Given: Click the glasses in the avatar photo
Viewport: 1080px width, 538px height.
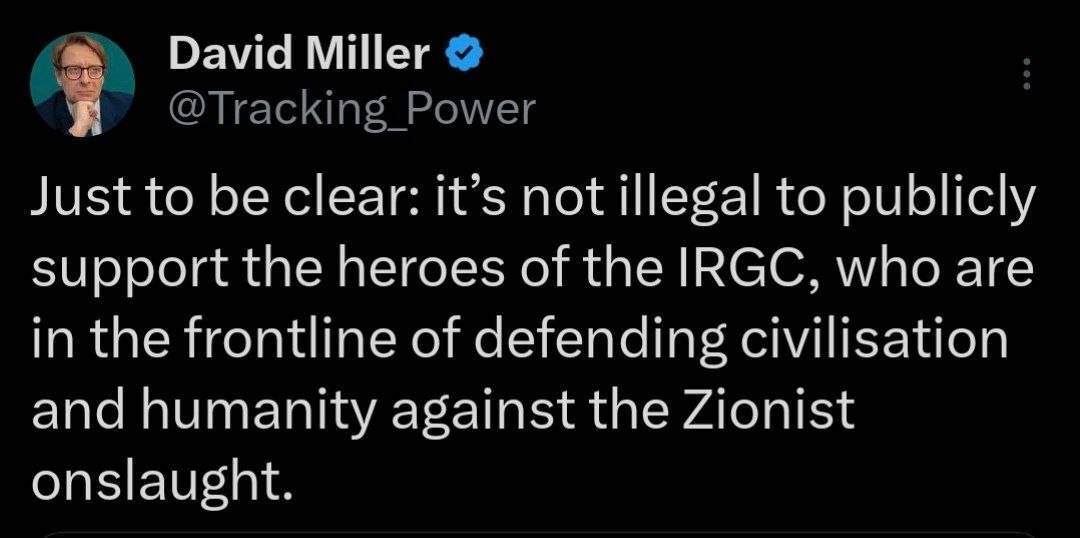Looking at the screenshot, I should pos(82,72).
